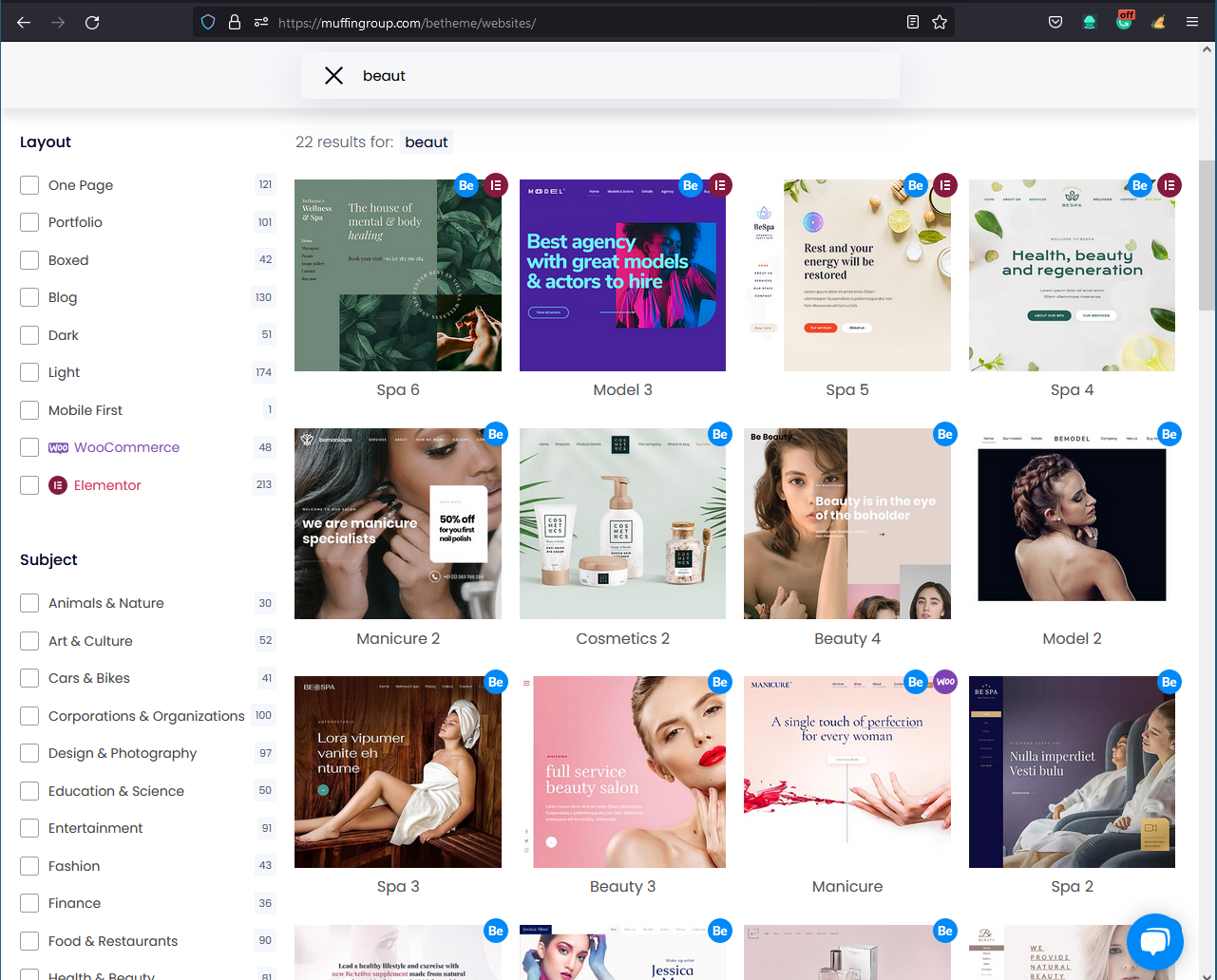This screenshot has height=980, width=1217.
Task: Open the Spa 5 template preview
Action: click(847, 275)
